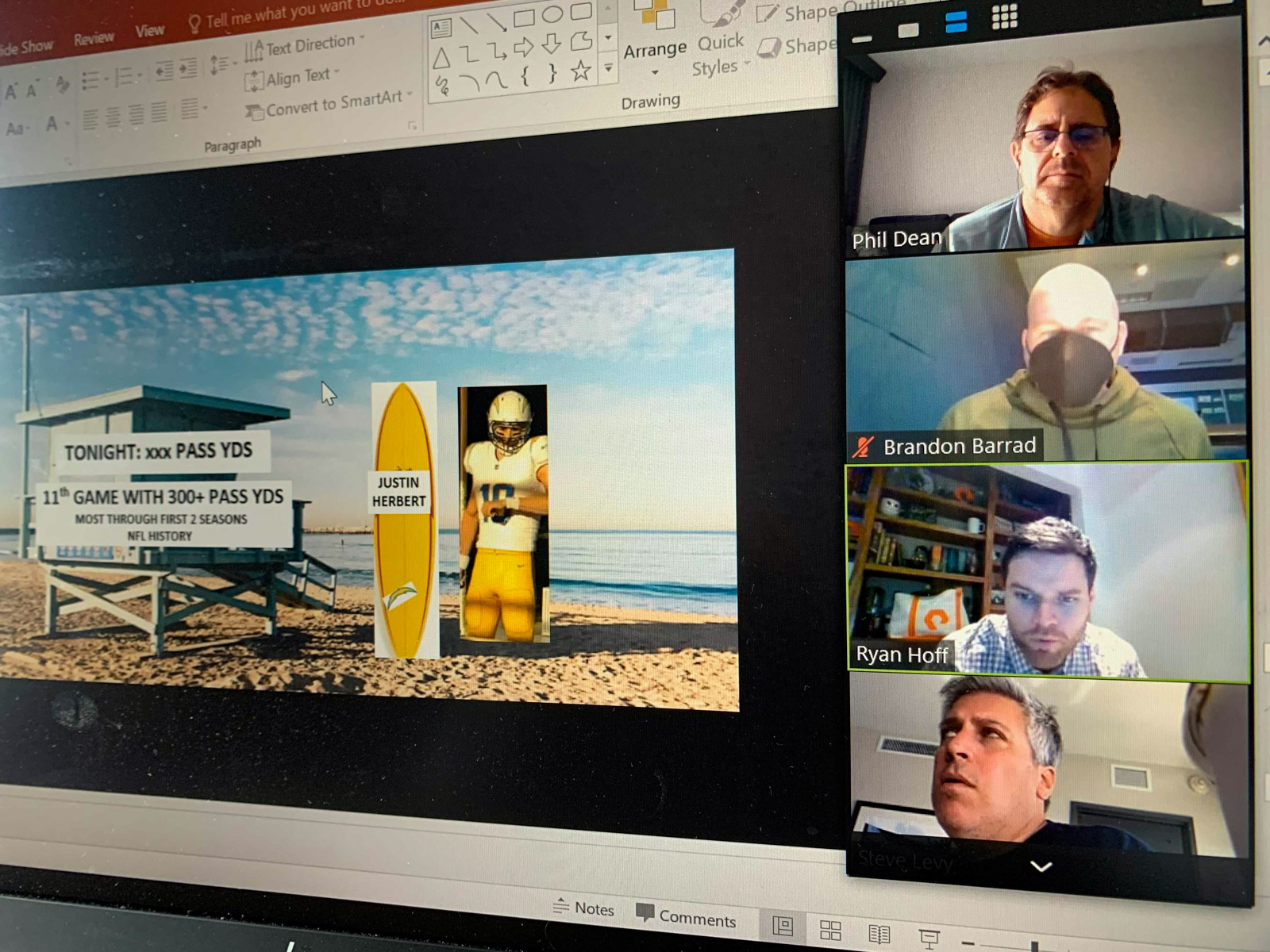Switch to Slide Sorter view
Screen dimensions: 1270x952
pyautogui.click(x=830, y=929)
